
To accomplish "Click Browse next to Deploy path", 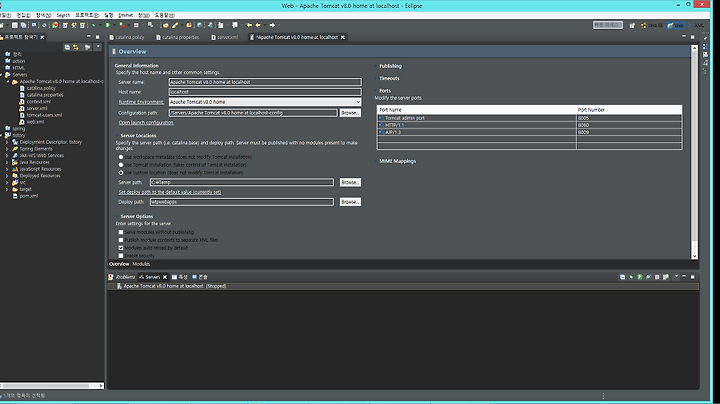I will click(x=350, y=202).
